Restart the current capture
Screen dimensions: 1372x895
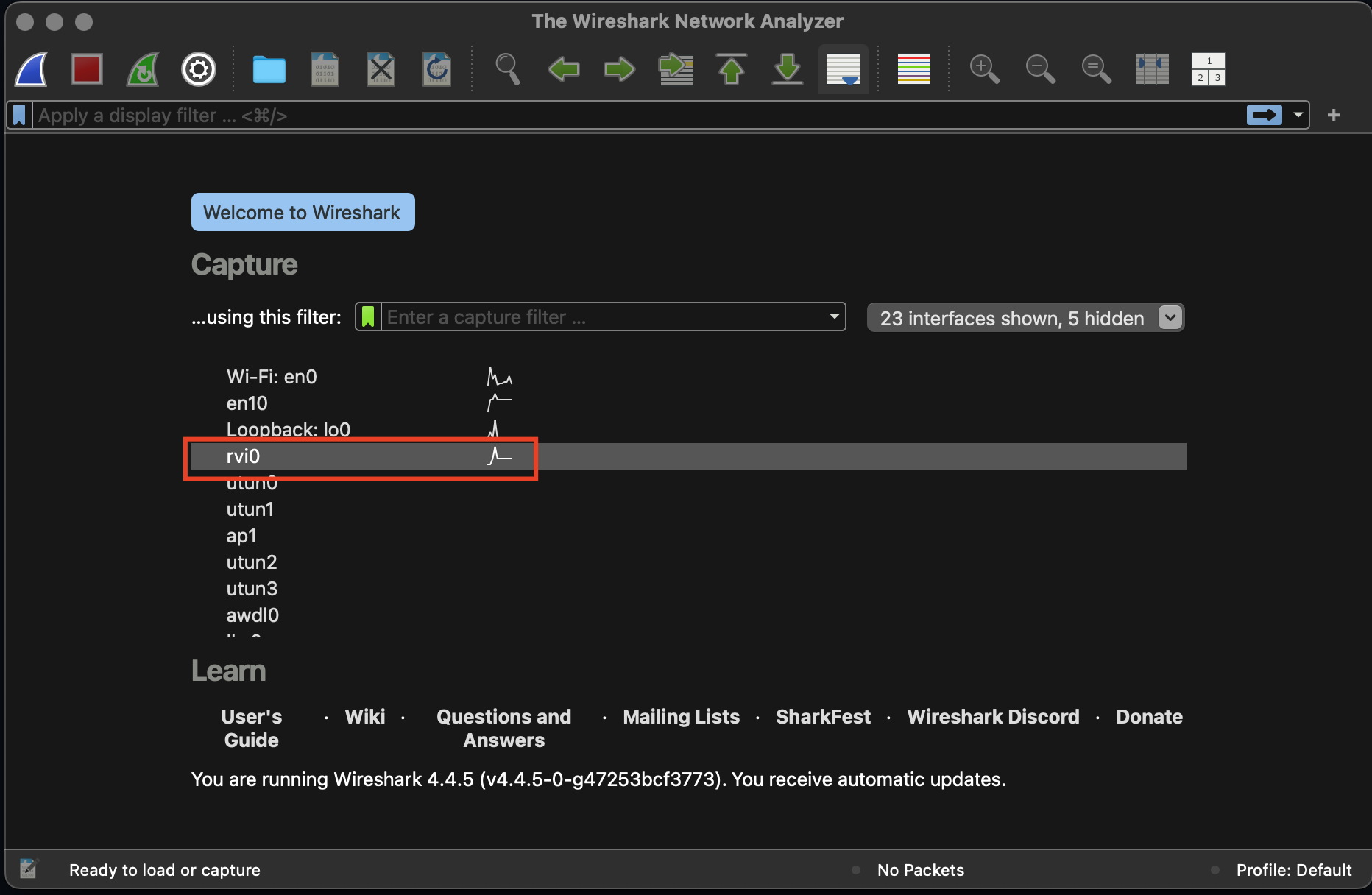143,70
